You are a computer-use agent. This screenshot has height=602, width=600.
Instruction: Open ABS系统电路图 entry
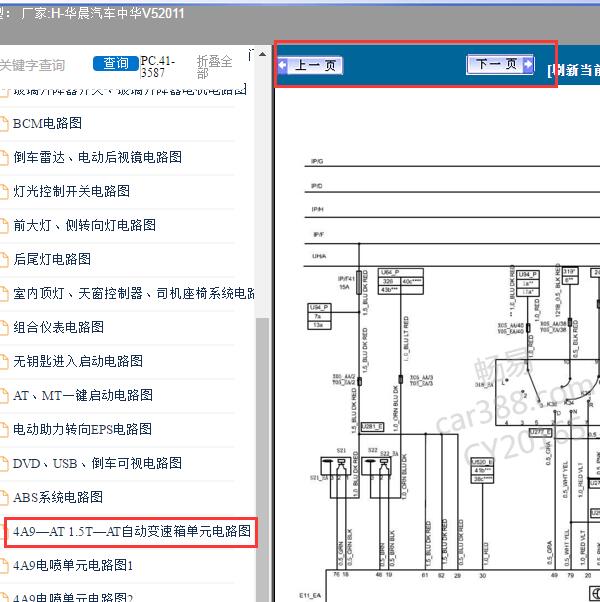point(58,497)
